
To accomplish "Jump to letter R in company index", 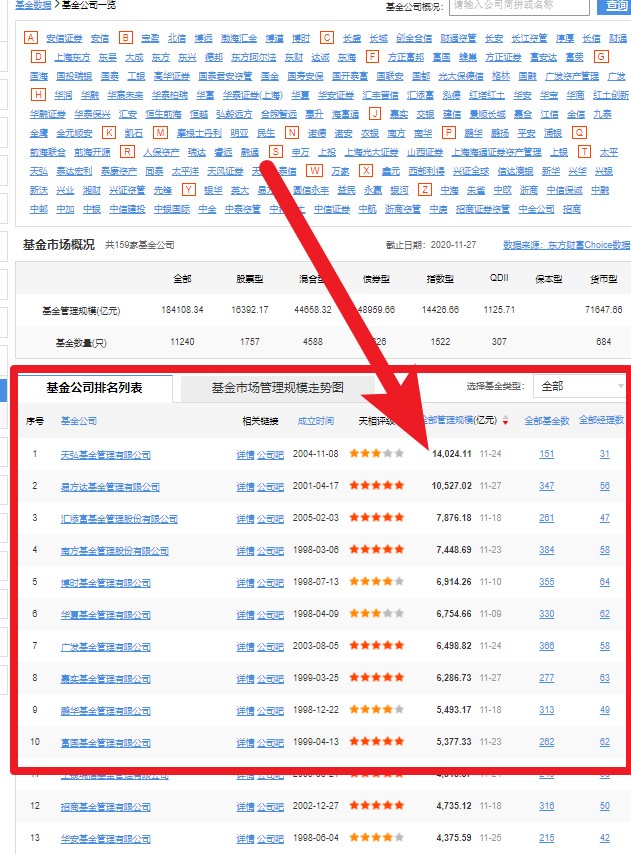I will tap(127, 151).
